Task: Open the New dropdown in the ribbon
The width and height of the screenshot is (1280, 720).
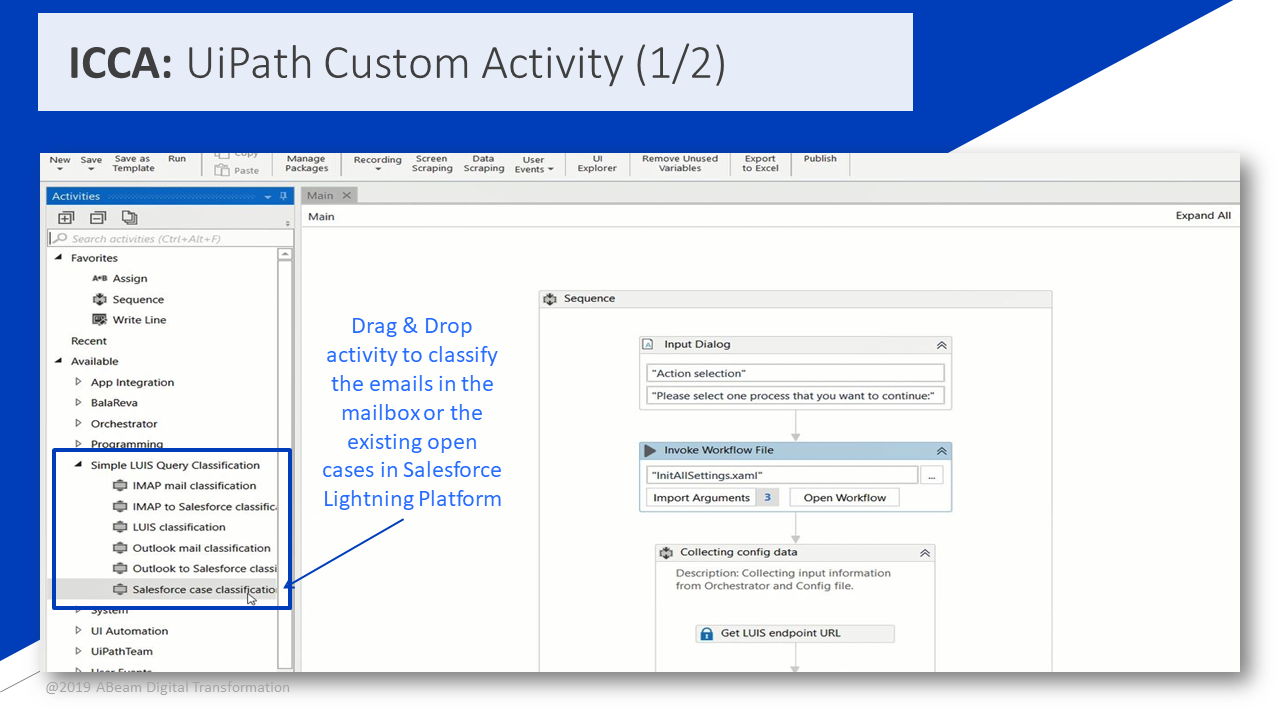Action: point(60,169)
